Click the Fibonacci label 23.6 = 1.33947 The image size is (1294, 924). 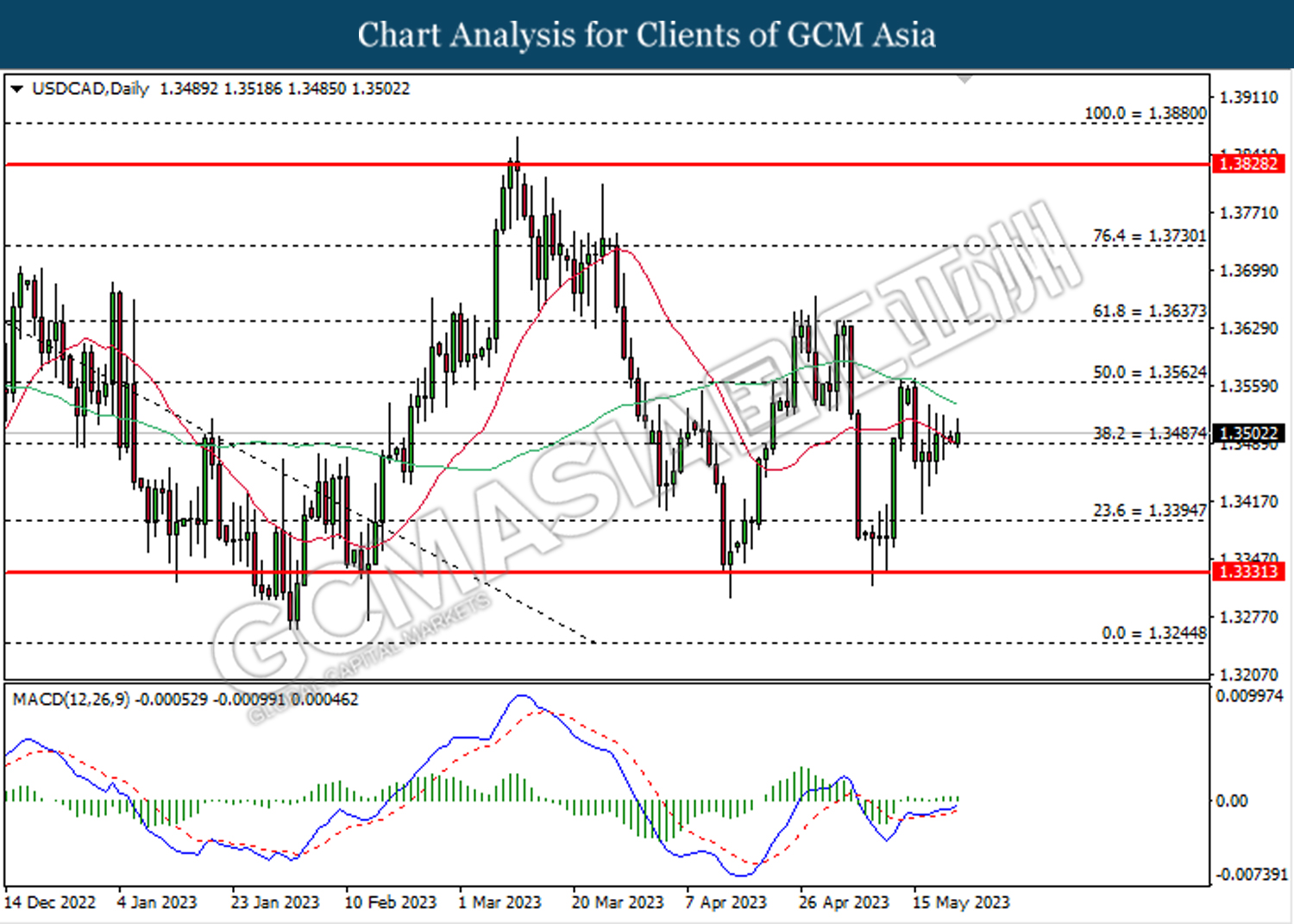(1150, 510)
